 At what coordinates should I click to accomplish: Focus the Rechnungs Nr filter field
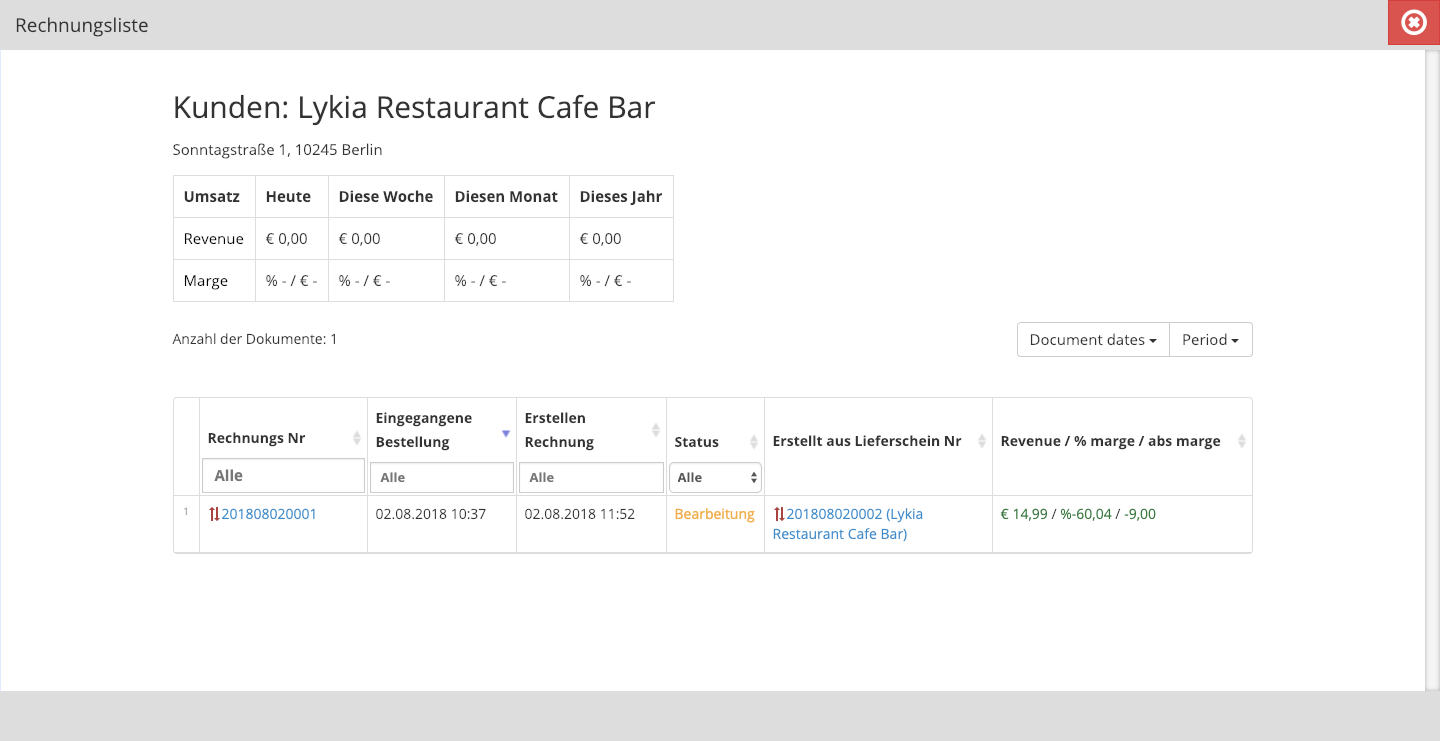[x=283, y=476]
